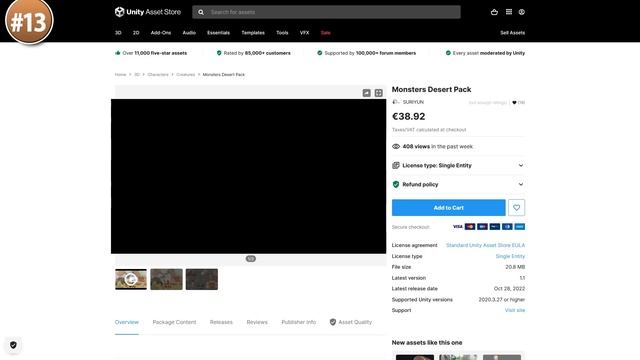
Task: Open the Sale menu item
Action: [x=325, y=33]
